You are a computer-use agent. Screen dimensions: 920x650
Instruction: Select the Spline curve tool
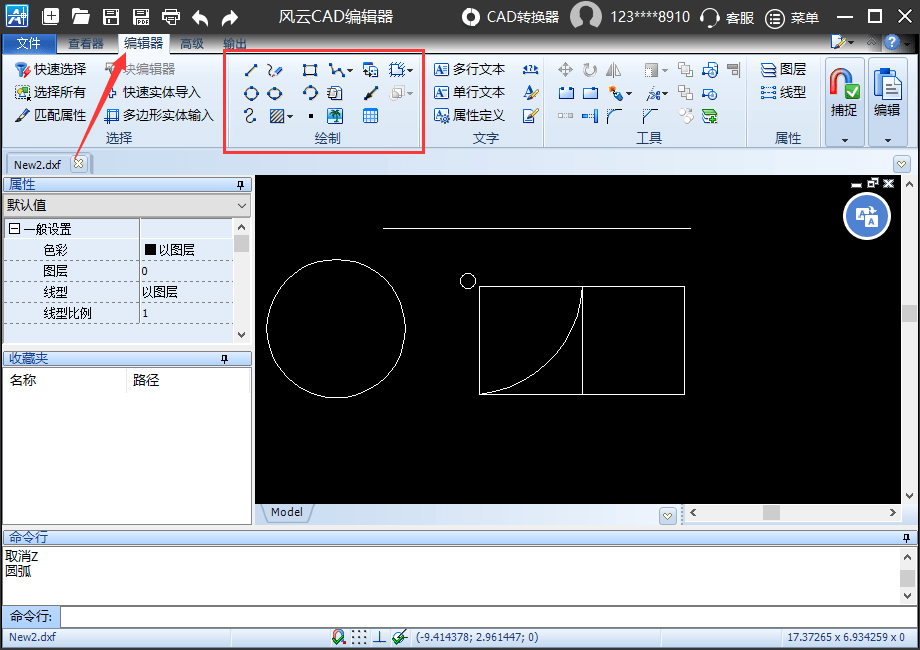(x=251, y=116)
